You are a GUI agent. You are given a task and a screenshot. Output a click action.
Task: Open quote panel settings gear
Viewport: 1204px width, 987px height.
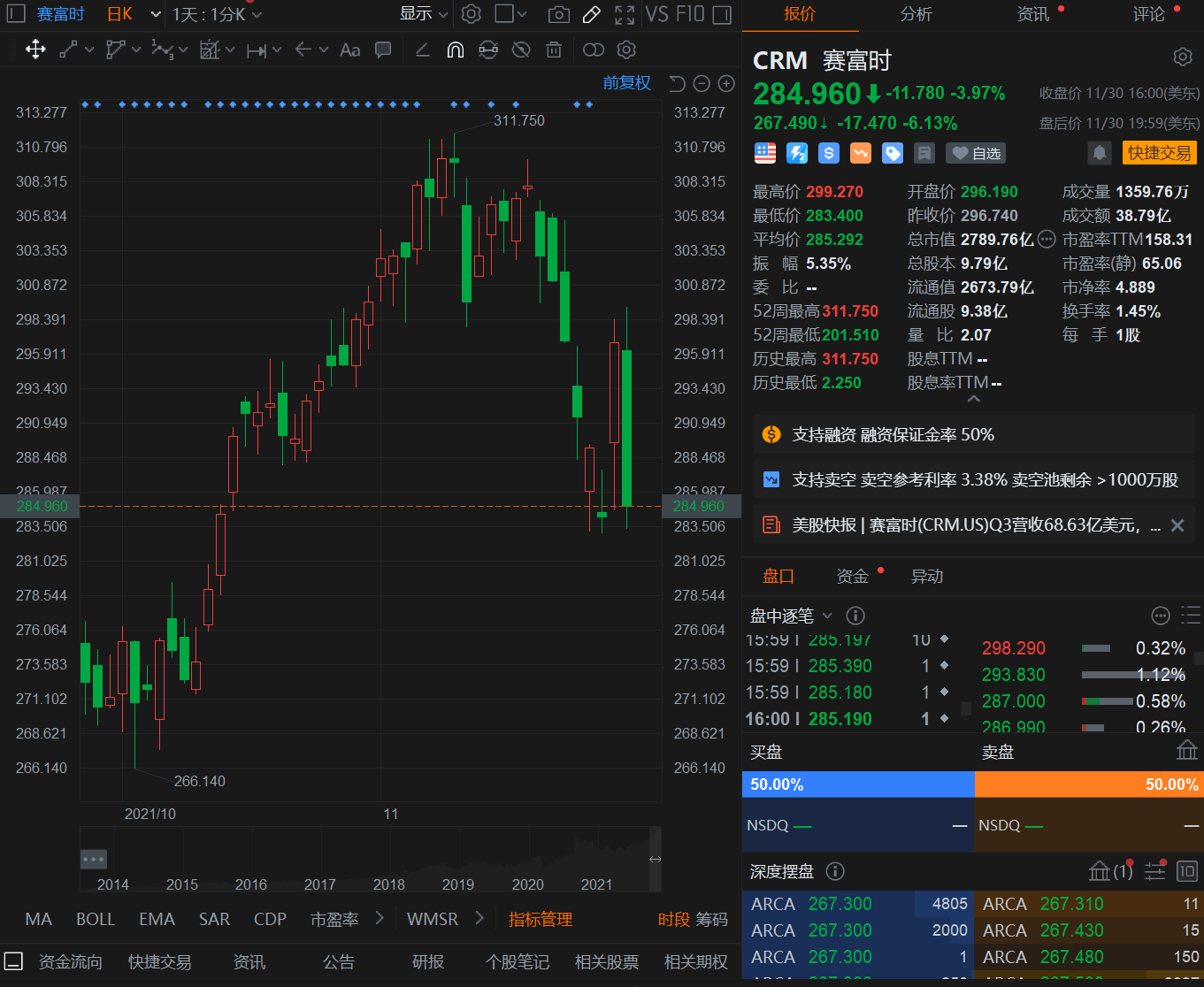click(1183, 57)
